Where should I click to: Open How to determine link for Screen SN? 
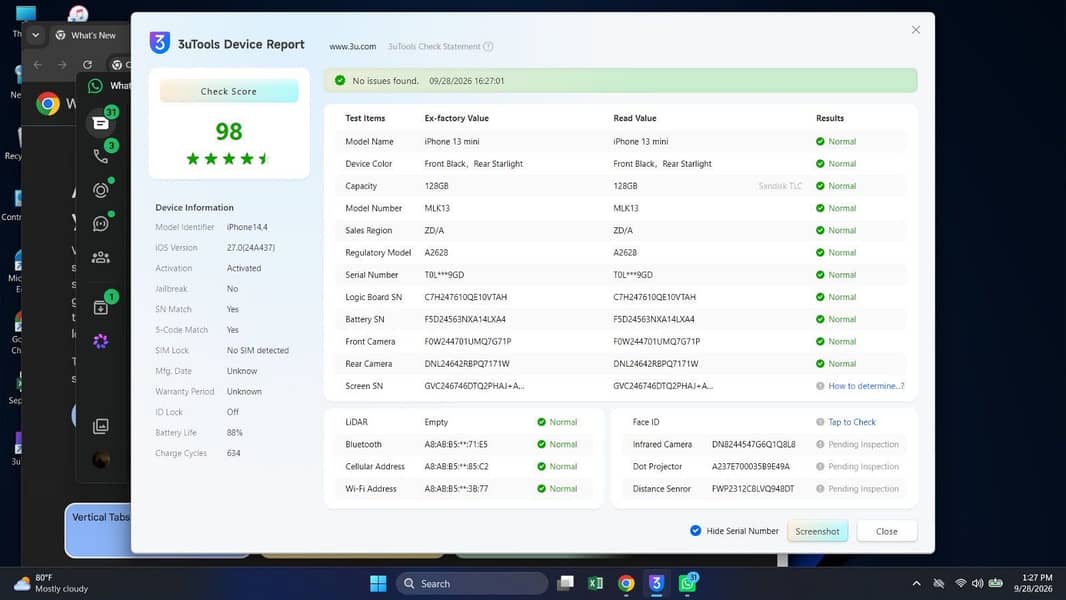pyautogui.click(x=866, y=386)
